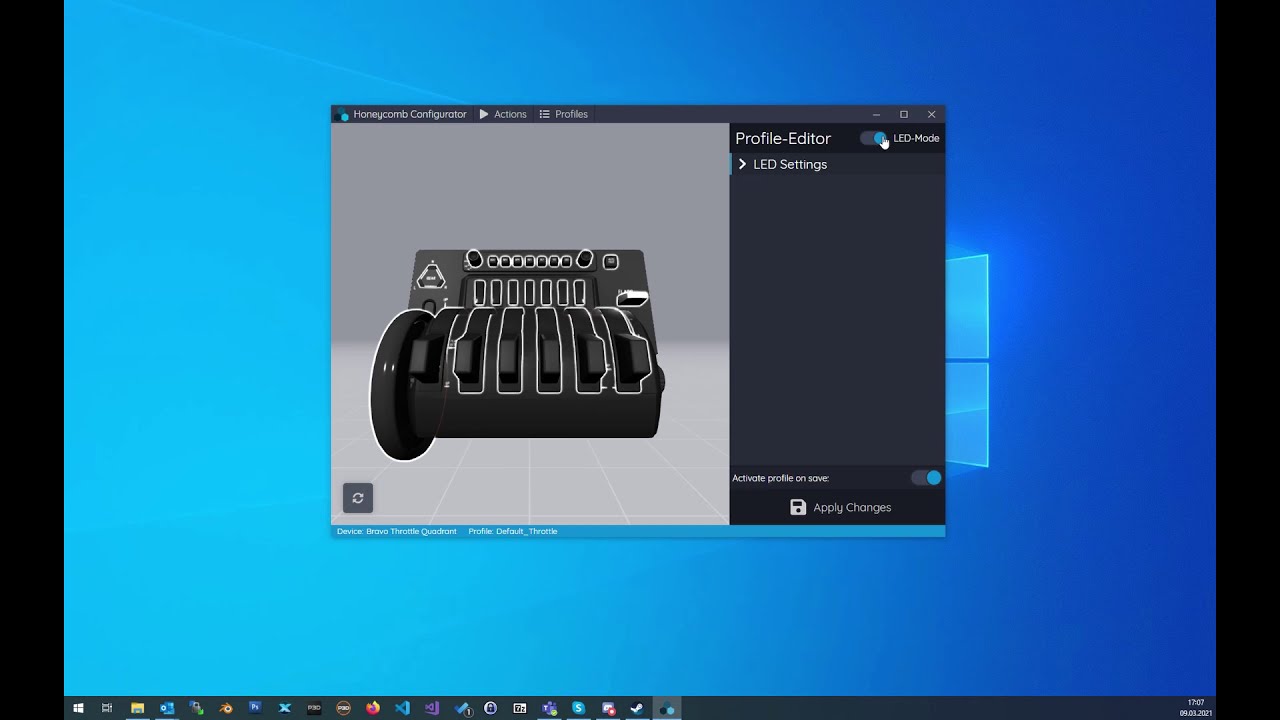
Task: Click the Activate profile on save label
Action: (x=781, y=478)
